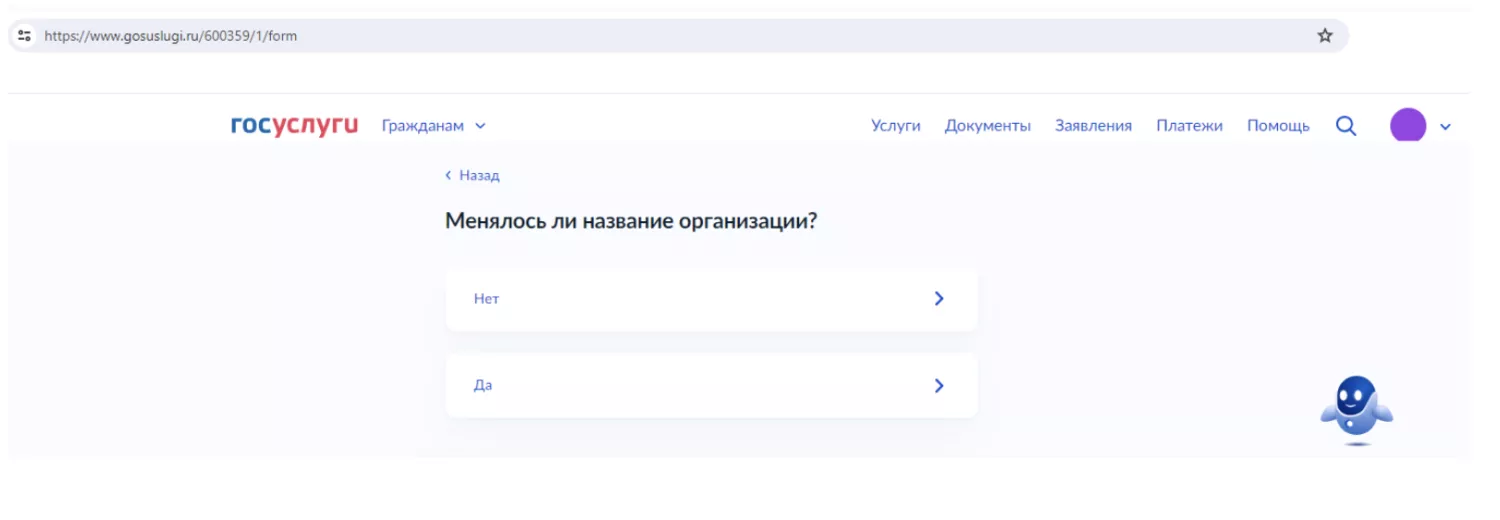Choose the Нет answer option
Screen dimensions: 1500x520
click(x=711, y=298)
